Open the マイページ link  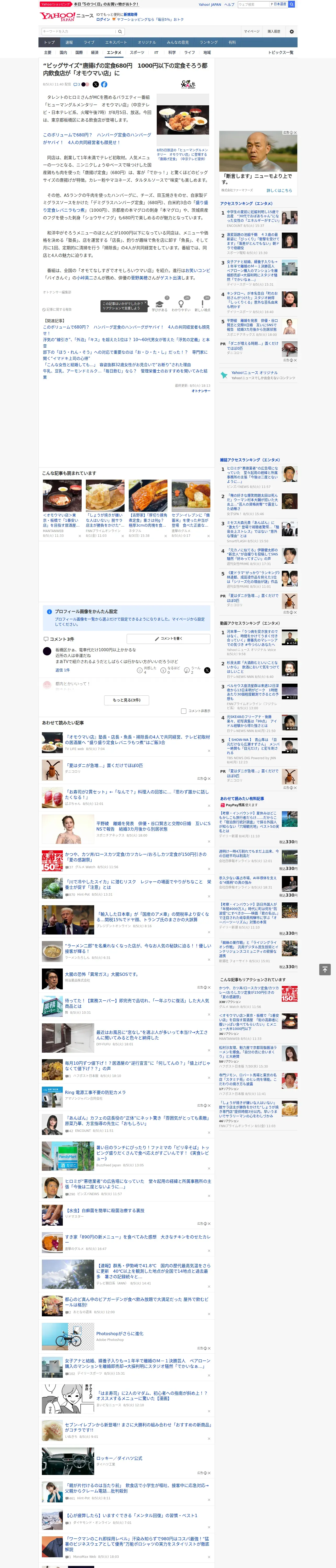tap(252, 32)
